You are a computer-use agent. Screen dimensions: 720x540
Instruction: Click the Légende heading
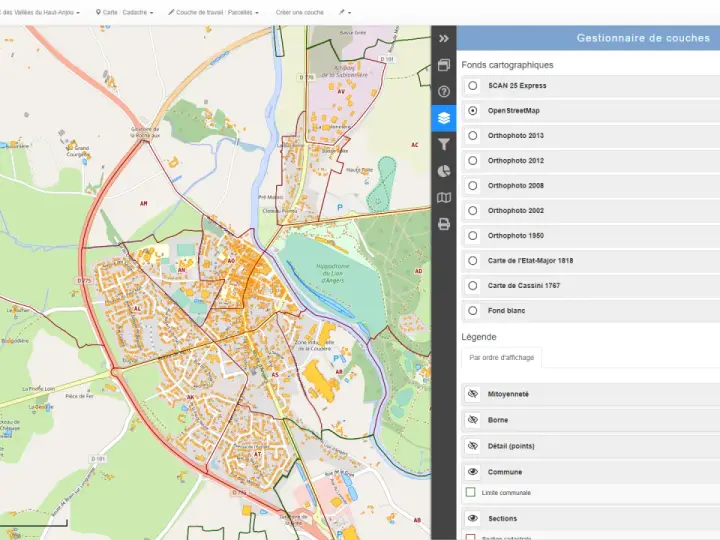click(478, 337)
